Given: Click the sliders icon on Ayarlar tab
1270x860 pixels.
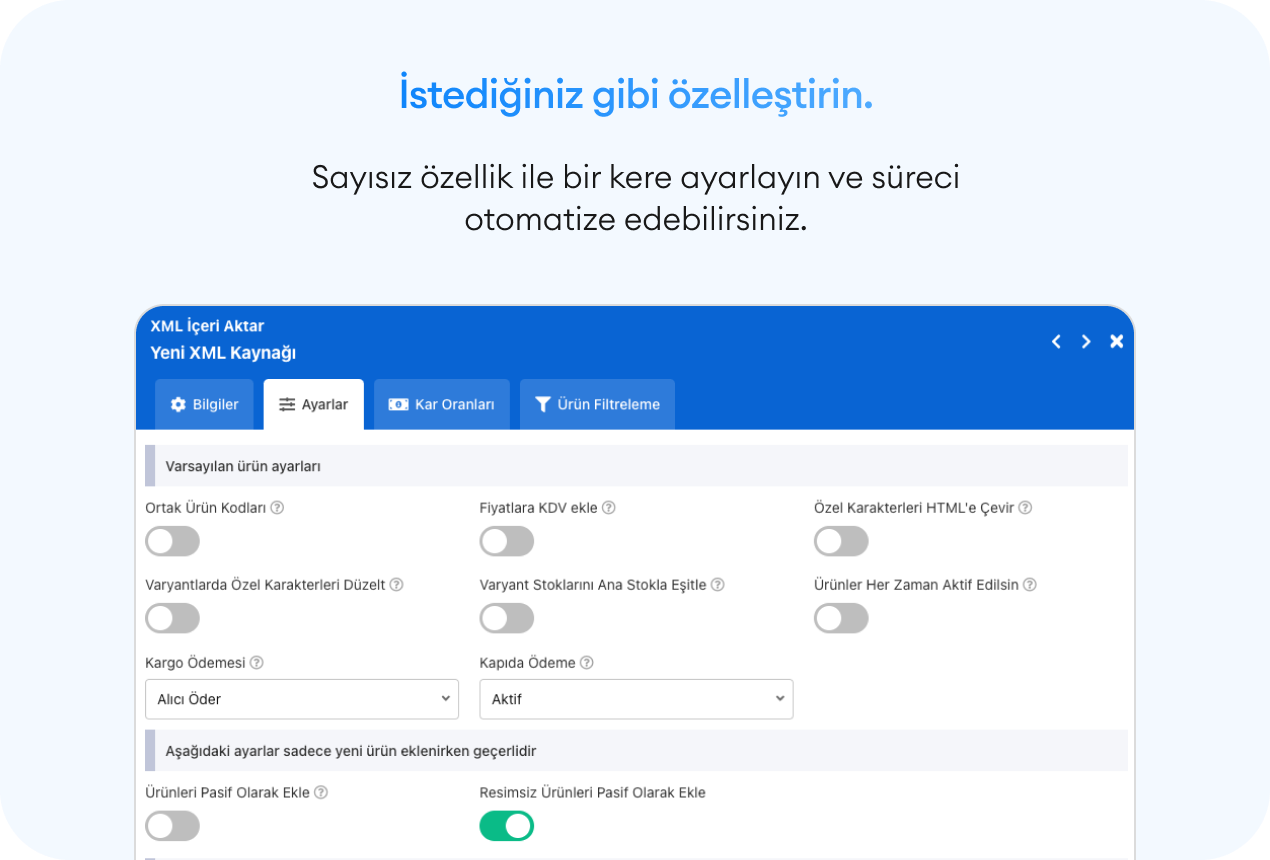Looking at the screenshot, I should coord(287,405).
